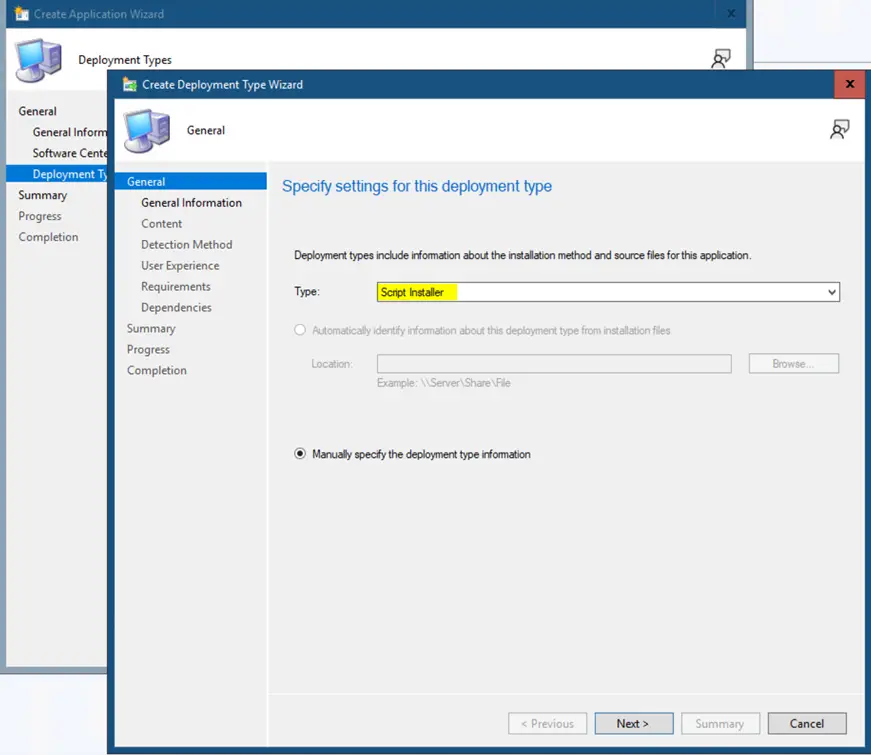Close the Create Application Wizard window
Viewport: 871px width, 755px height.
click(731, 13)
